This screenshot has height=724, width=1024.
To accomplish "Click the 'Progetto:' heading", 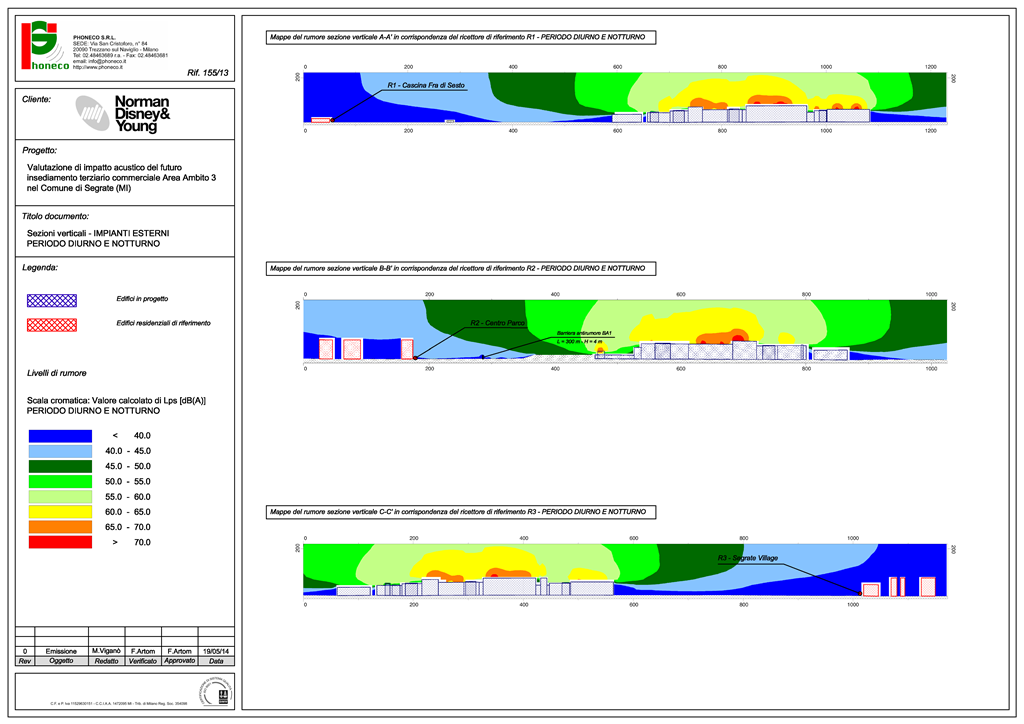I will [40, 150].
